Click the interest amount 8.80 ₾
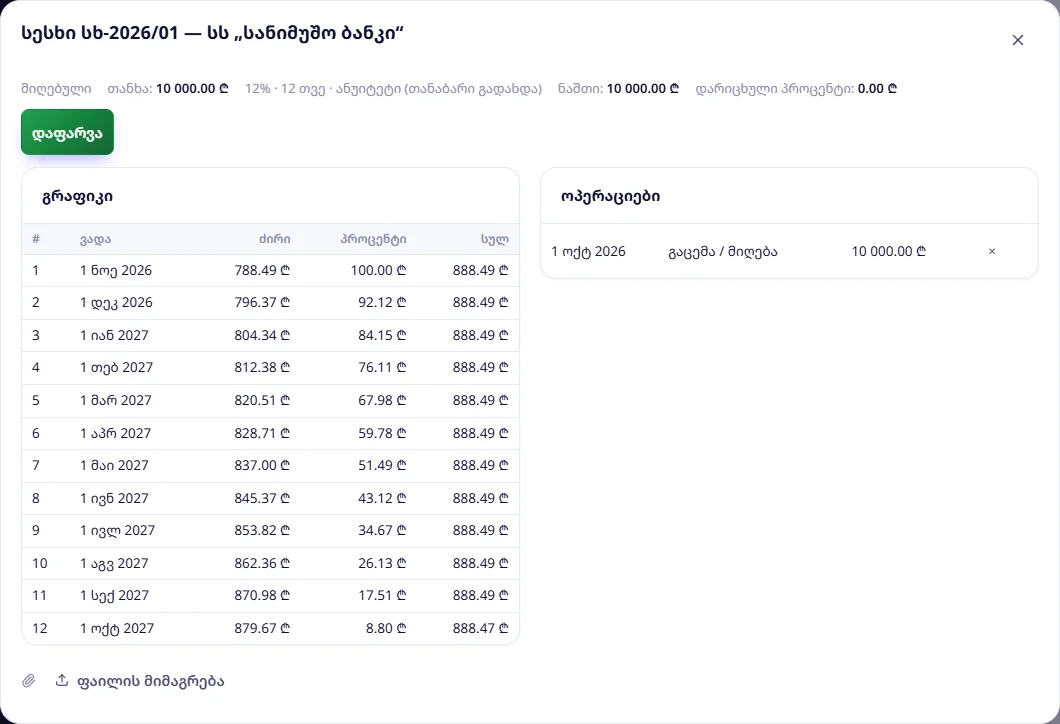The height and width of the screenshot is (724, 1060). (x=386, y=629)
